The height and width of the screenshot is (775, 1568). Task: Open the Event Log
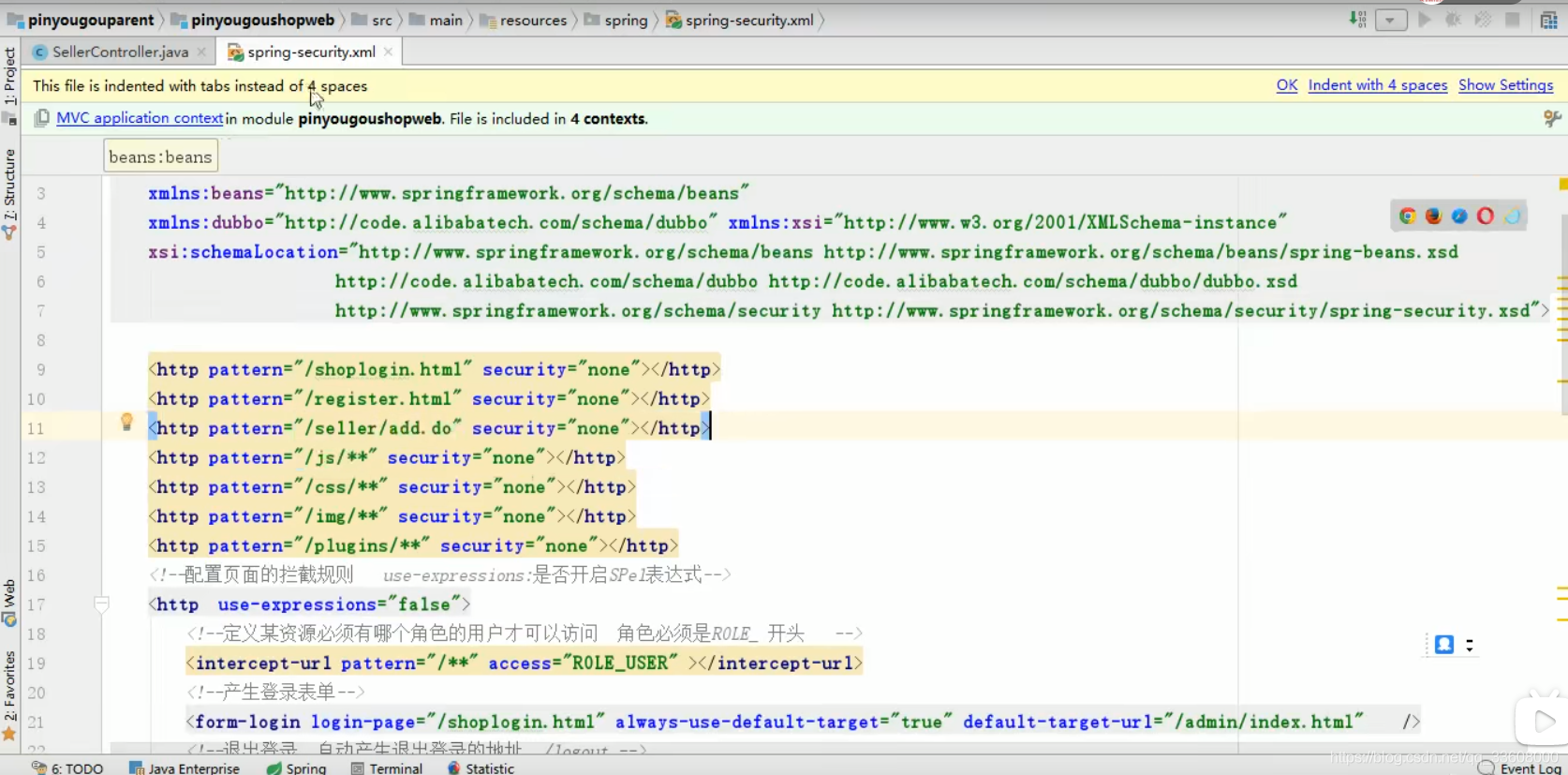[x=1519, y=768]
